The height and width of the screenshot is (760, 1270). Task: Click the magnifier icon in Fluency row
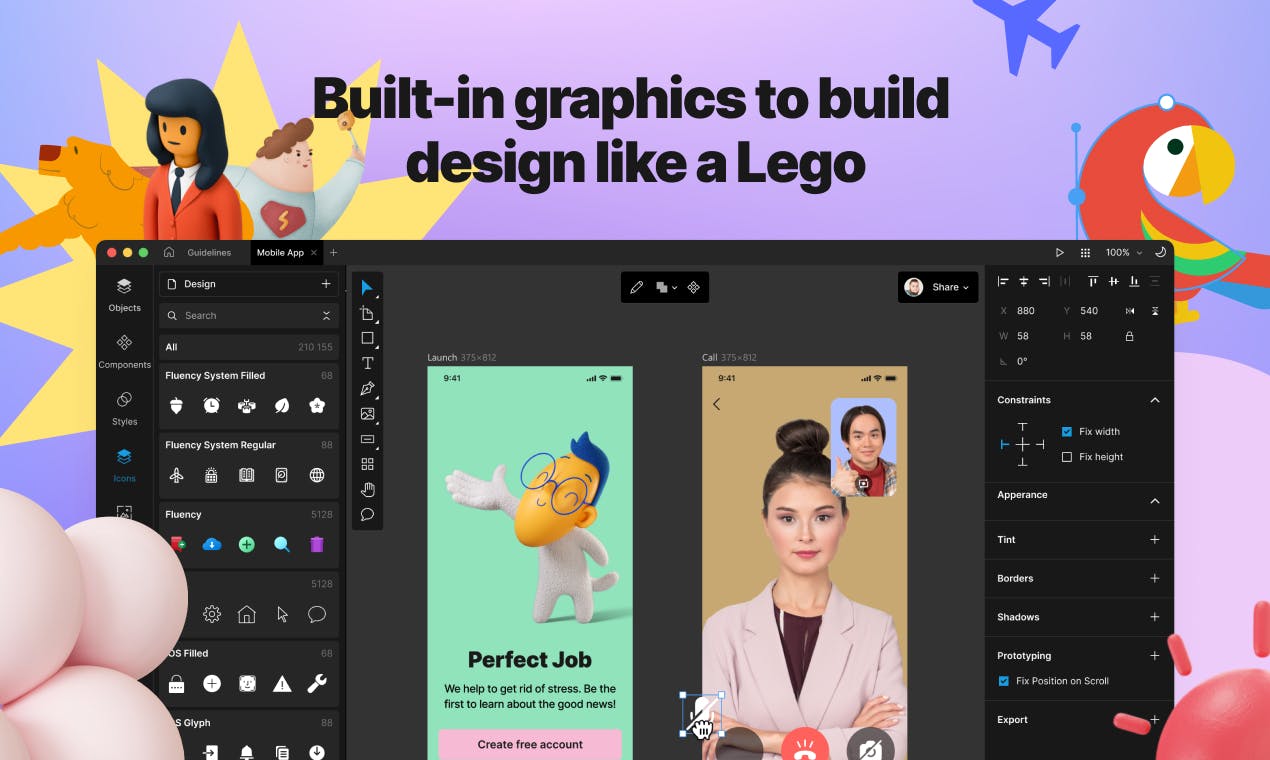tap(282, 544)
